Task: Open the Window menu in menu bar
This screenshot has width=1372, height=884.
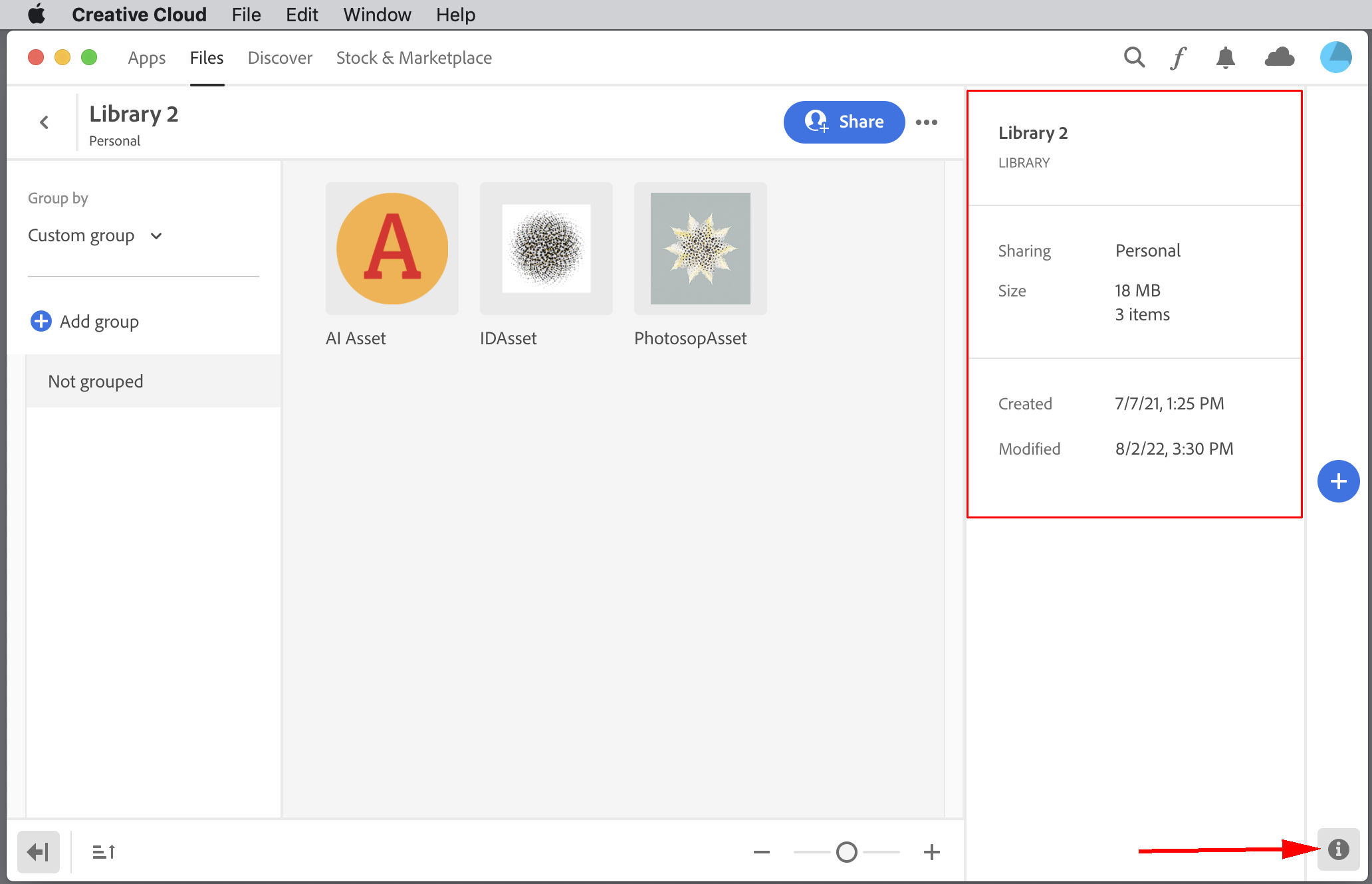Action: [377, 14]
